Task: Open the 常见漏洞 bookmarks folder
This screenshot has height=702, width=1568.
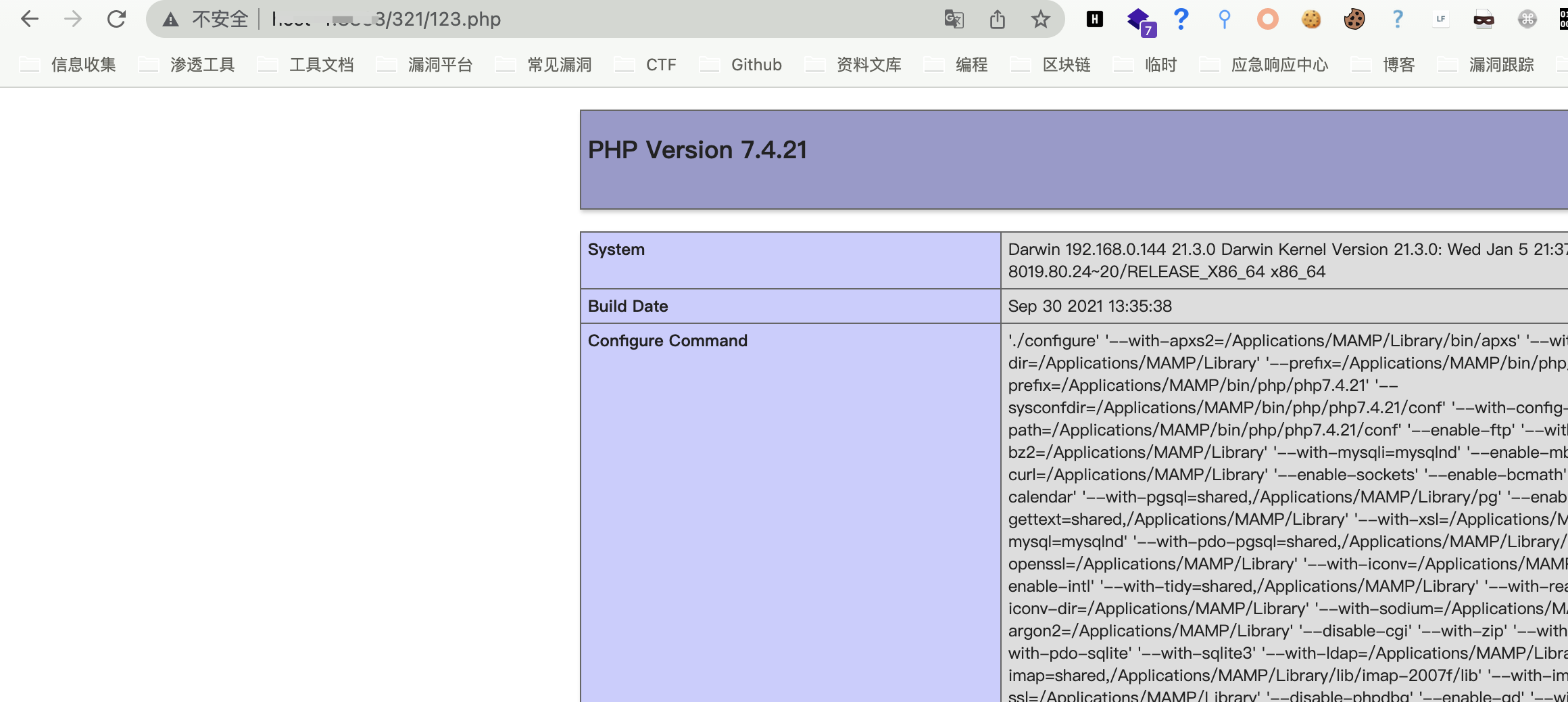Action: pyautogui.click(x=544, y=64)
